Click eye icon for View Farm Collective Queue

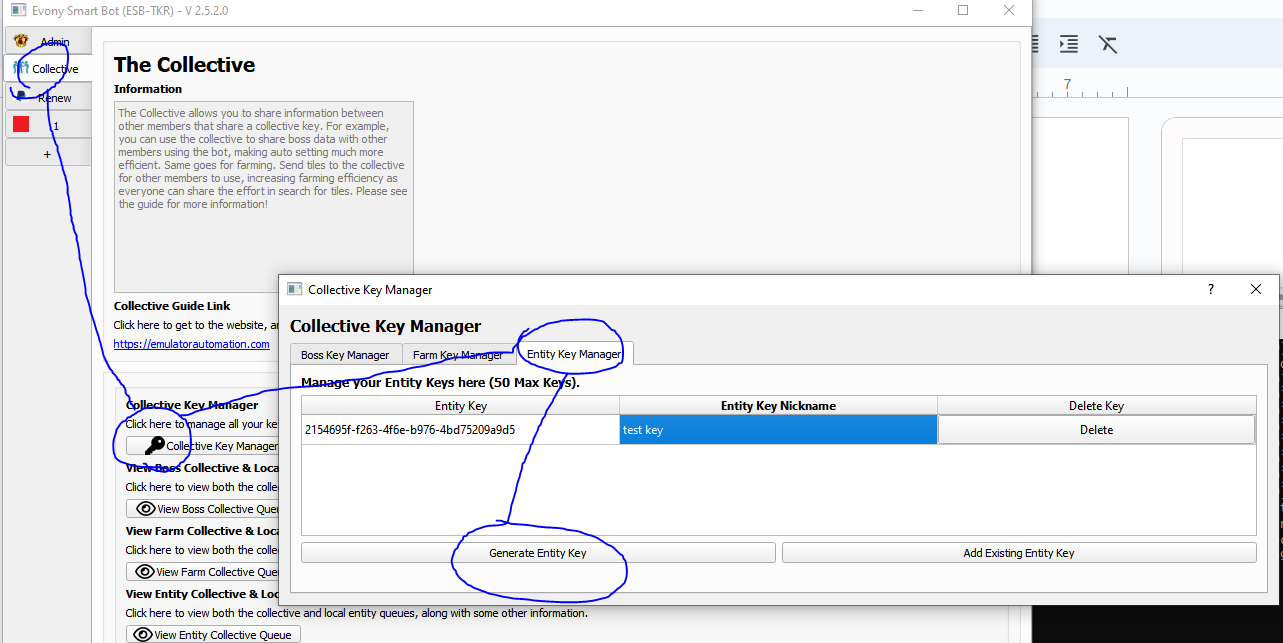(146, 572)
